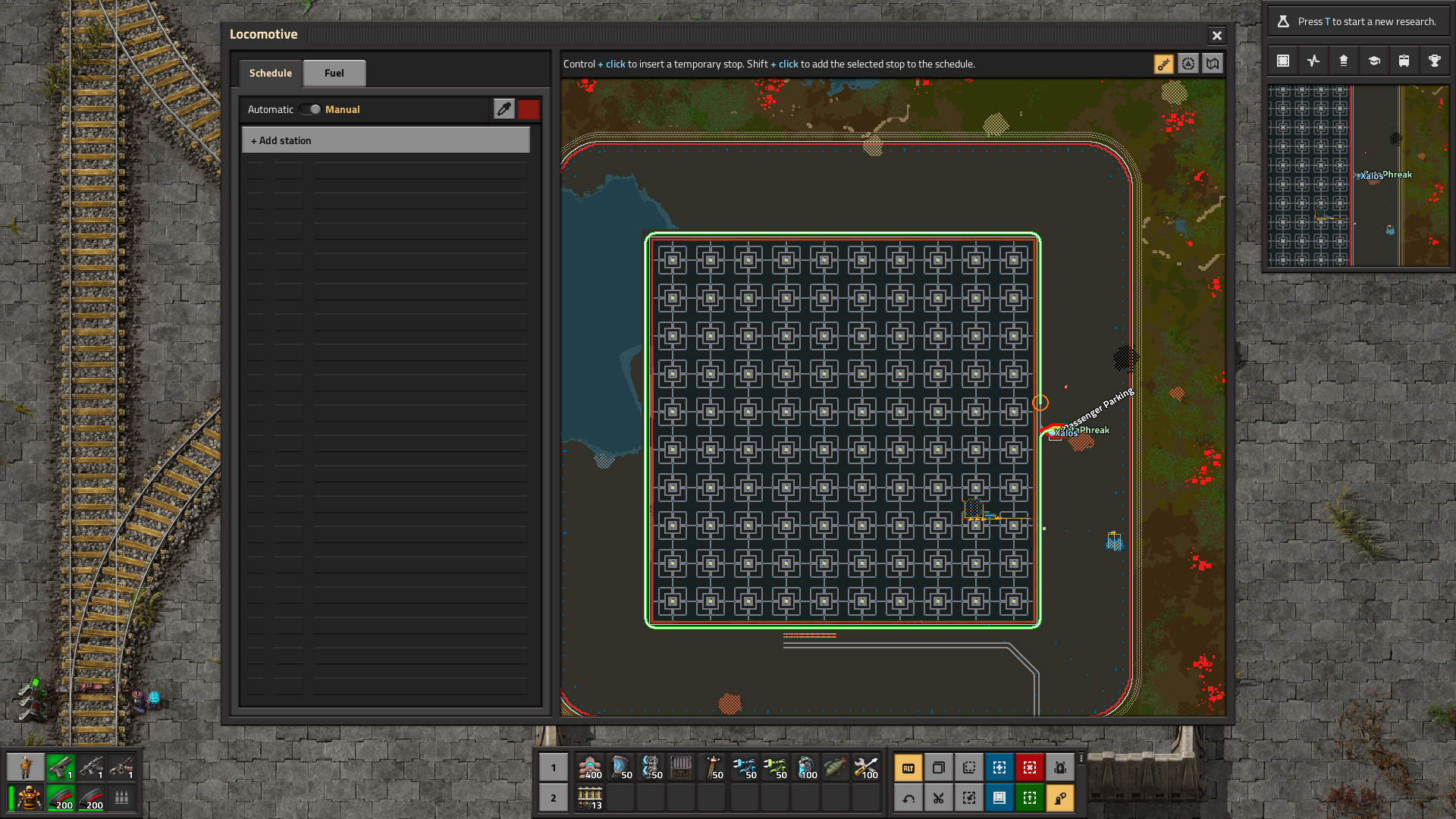The image size is (1456, 819).
Task: Click the color picker pipette icon
Action: (504, 109)
